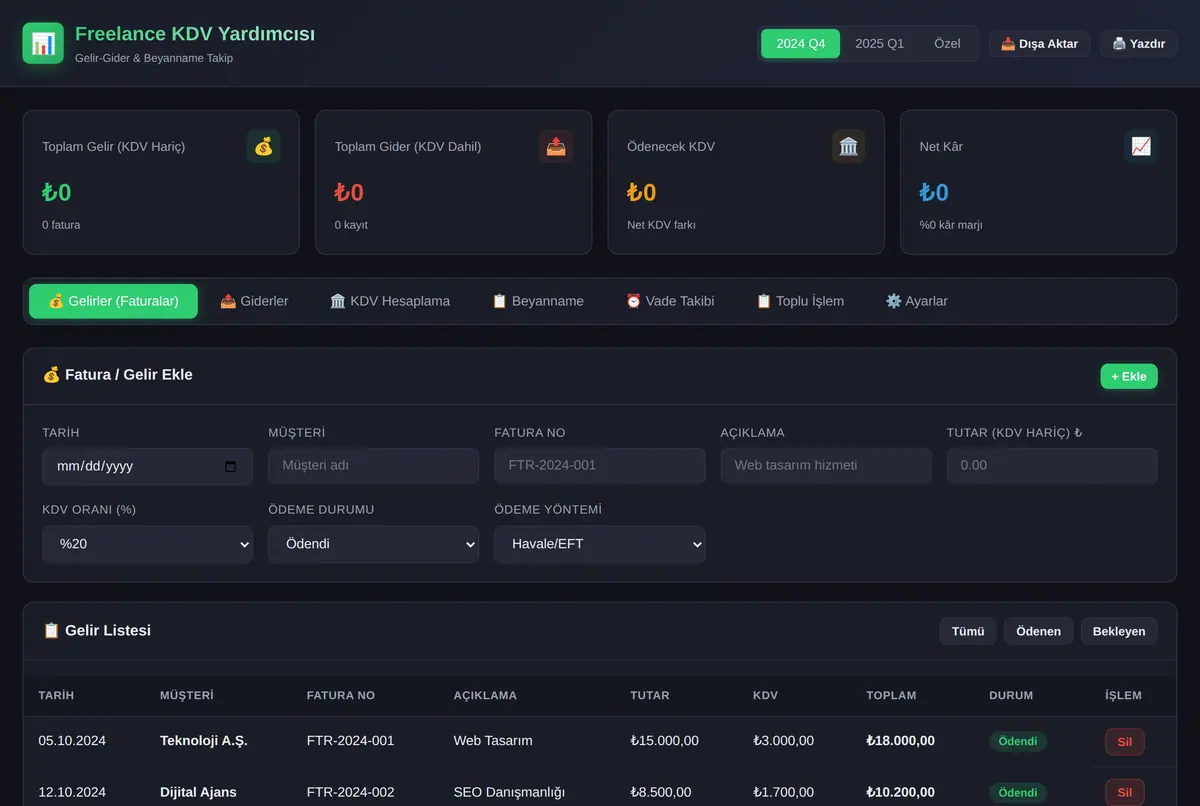Click the ₺8.500,00 amount cell

coord(661,792)
